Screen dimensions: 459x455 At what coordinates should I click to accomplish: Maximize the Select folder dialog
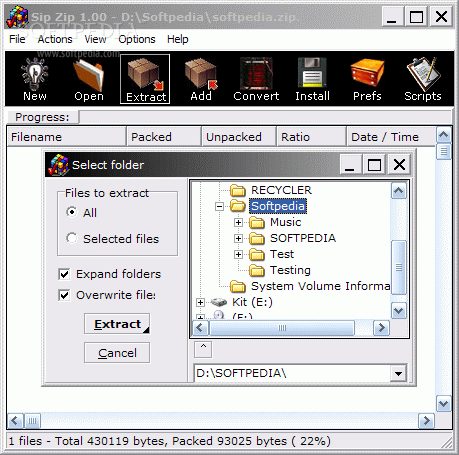point(374,165)
